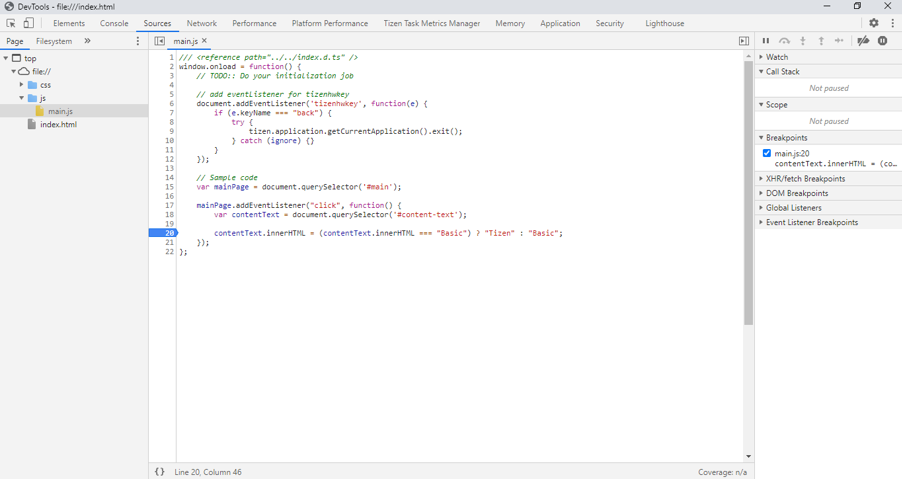This screenshot has width=902, height=479.
Task: Switch to the Console tab
Action: (114, 23)
